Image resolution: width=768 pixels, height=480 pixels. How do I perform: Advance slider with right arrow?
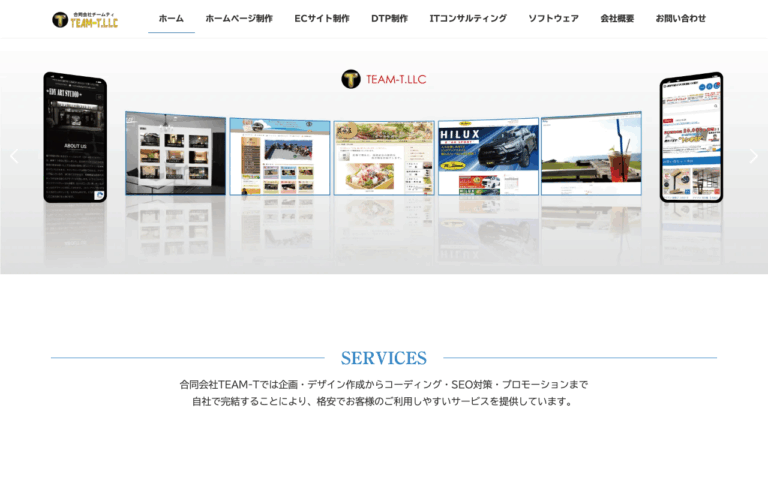(753, 156)
